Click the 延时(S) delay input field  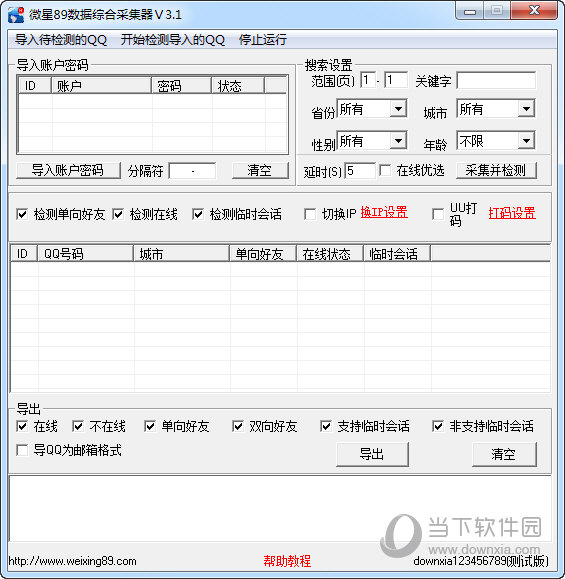[x=360, y=171]
